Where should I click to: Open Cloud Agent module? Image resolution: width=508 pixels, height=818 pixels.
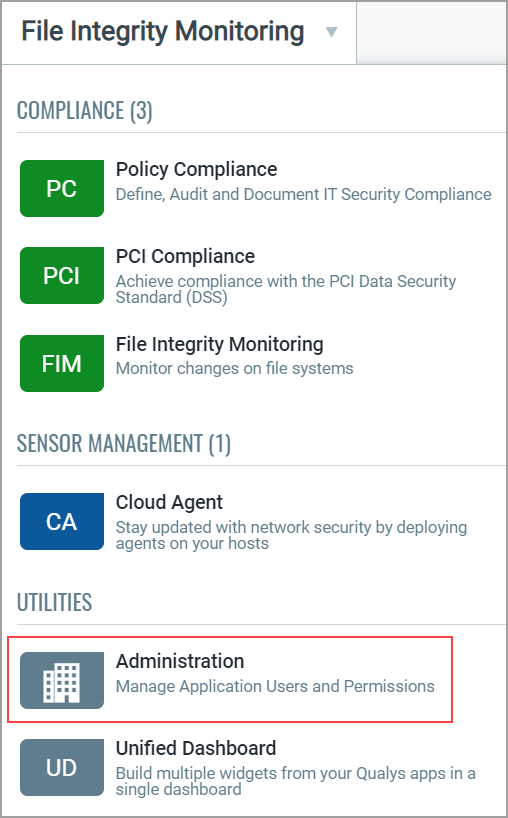(x=169, y=502)
